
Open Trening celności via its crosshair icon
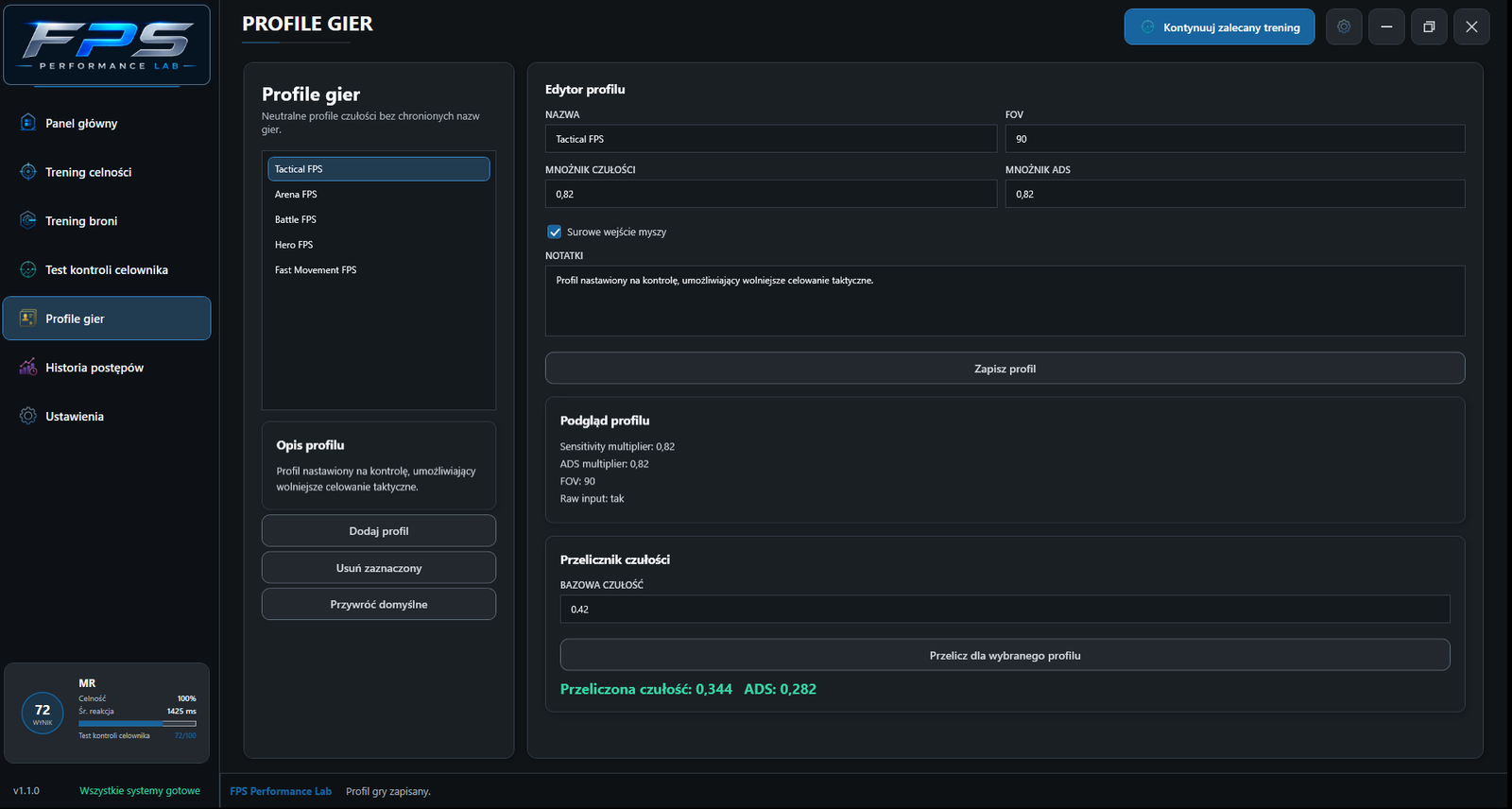[x=28, y=172]
